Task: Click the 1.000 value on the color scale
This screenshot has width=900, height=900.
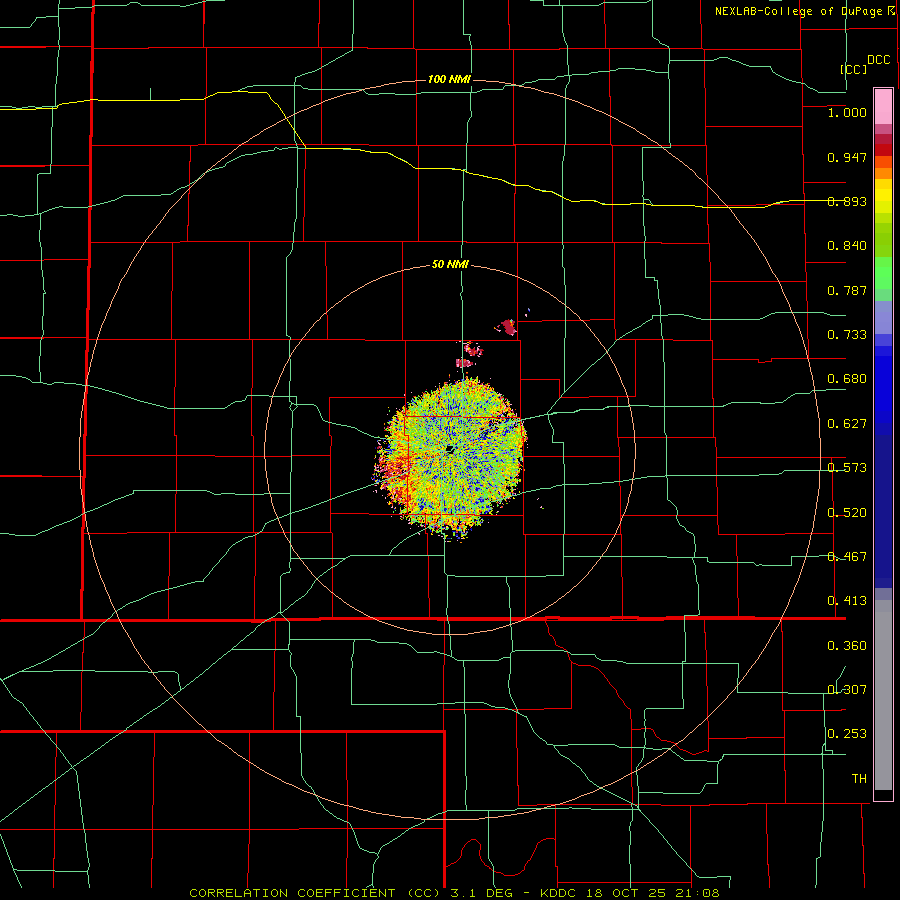Action: pos(847,112)
